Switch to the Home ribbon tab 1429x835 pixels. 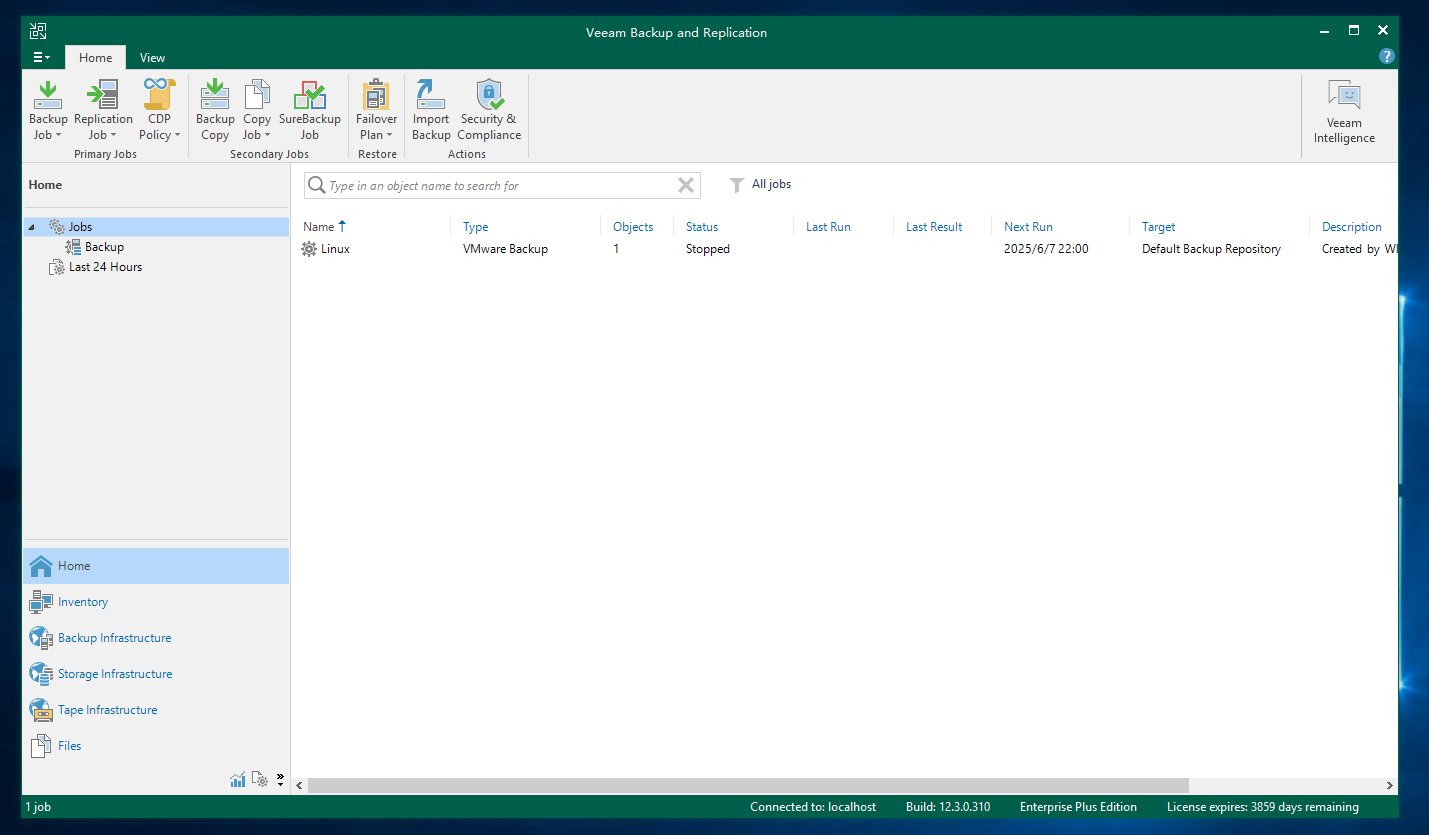[96, 57]
